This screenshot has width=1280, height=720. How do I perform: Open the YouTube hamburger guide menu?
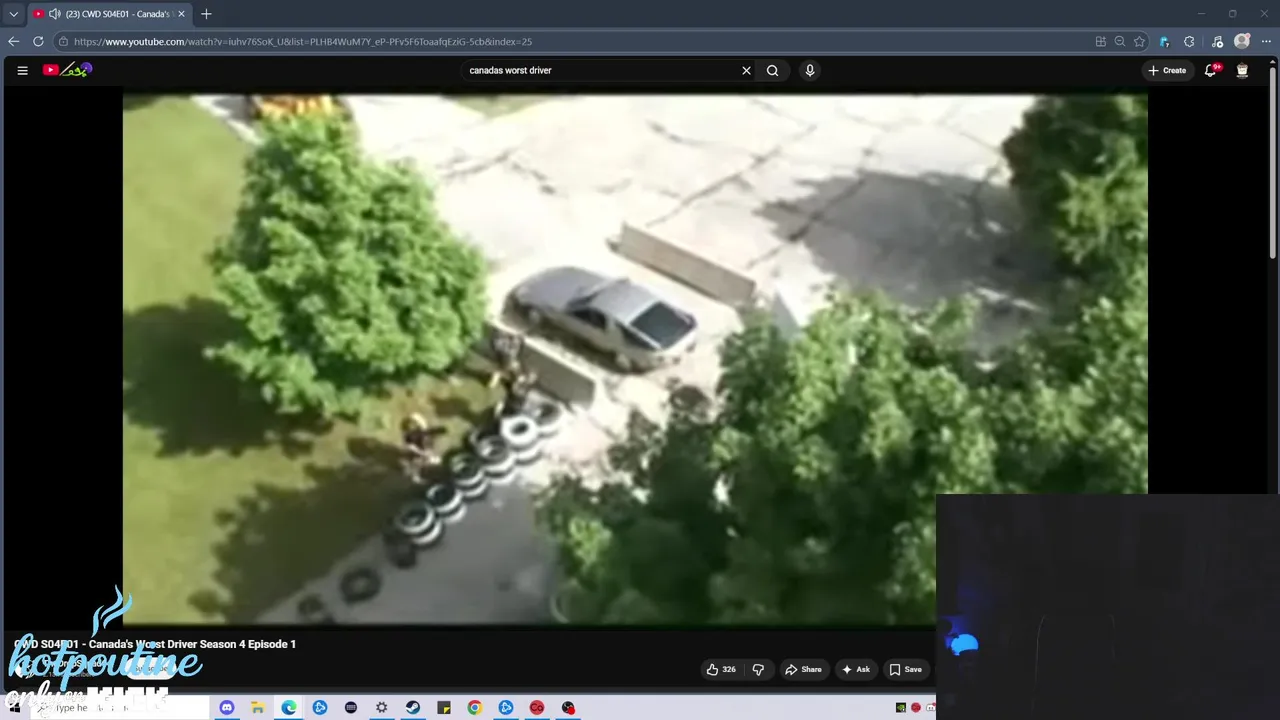(x=22, y=70)
